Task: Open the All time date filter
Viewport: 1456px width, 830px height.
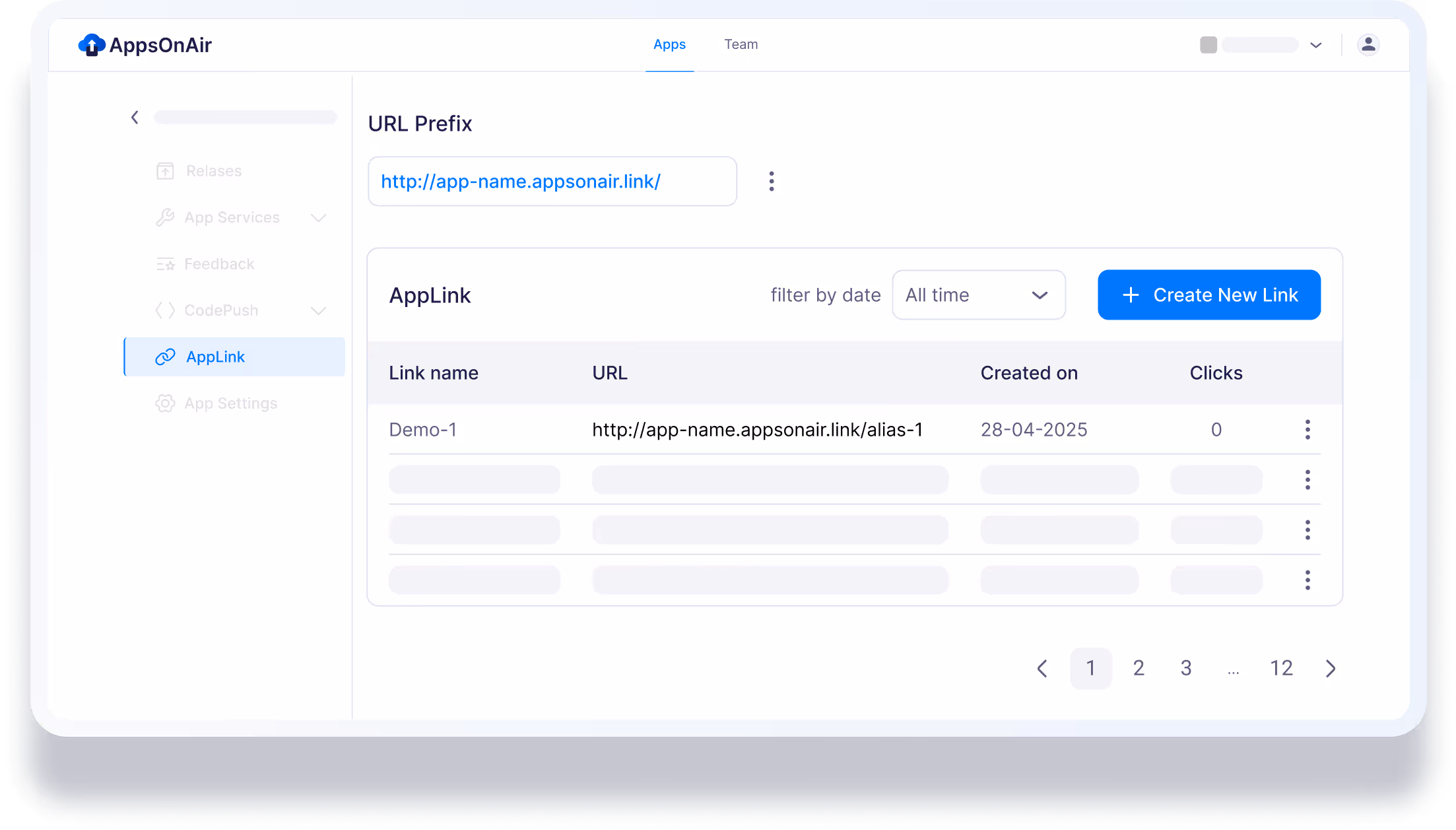Action: [979, 294]
